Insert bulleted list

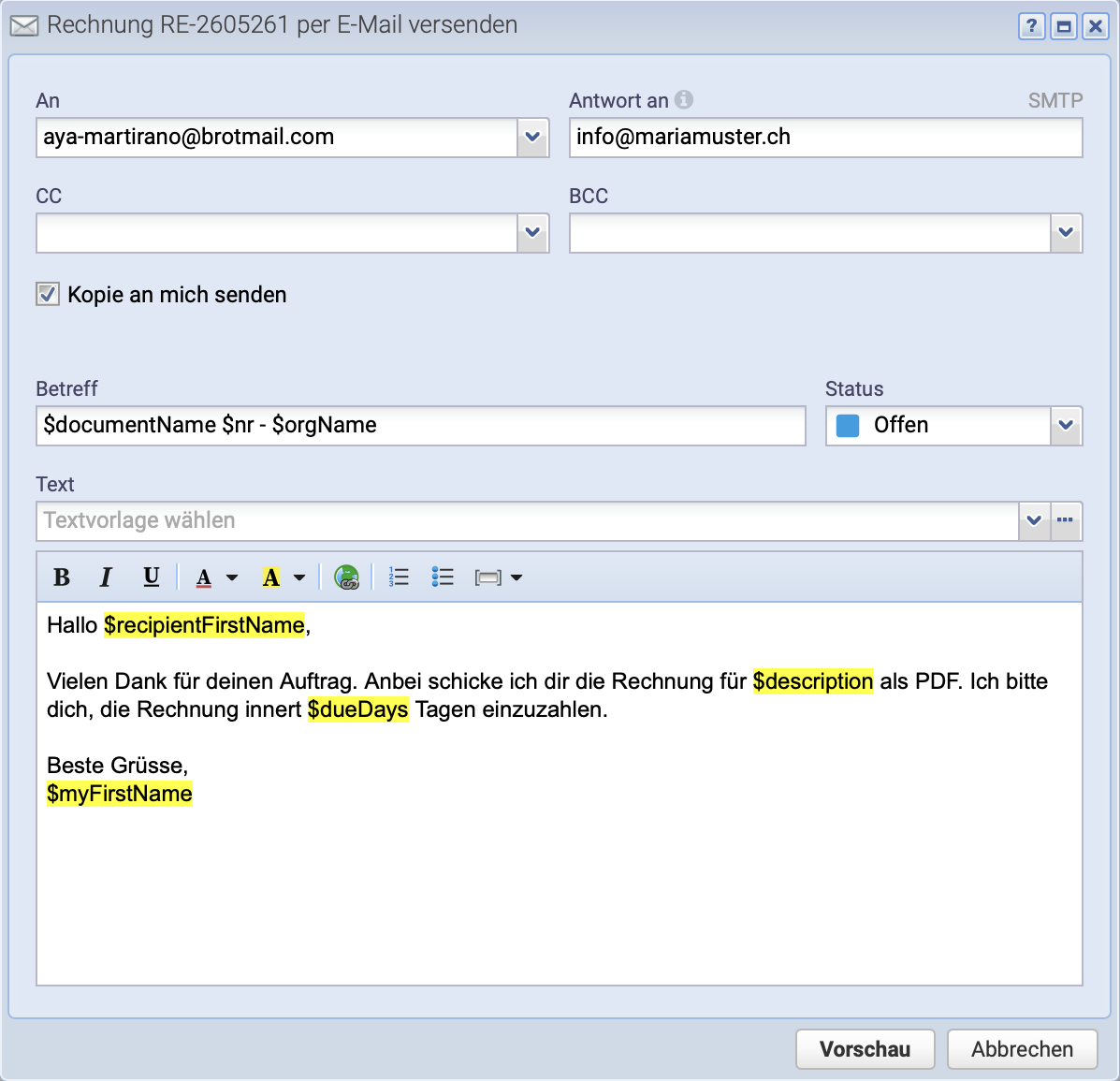(443, 577)
